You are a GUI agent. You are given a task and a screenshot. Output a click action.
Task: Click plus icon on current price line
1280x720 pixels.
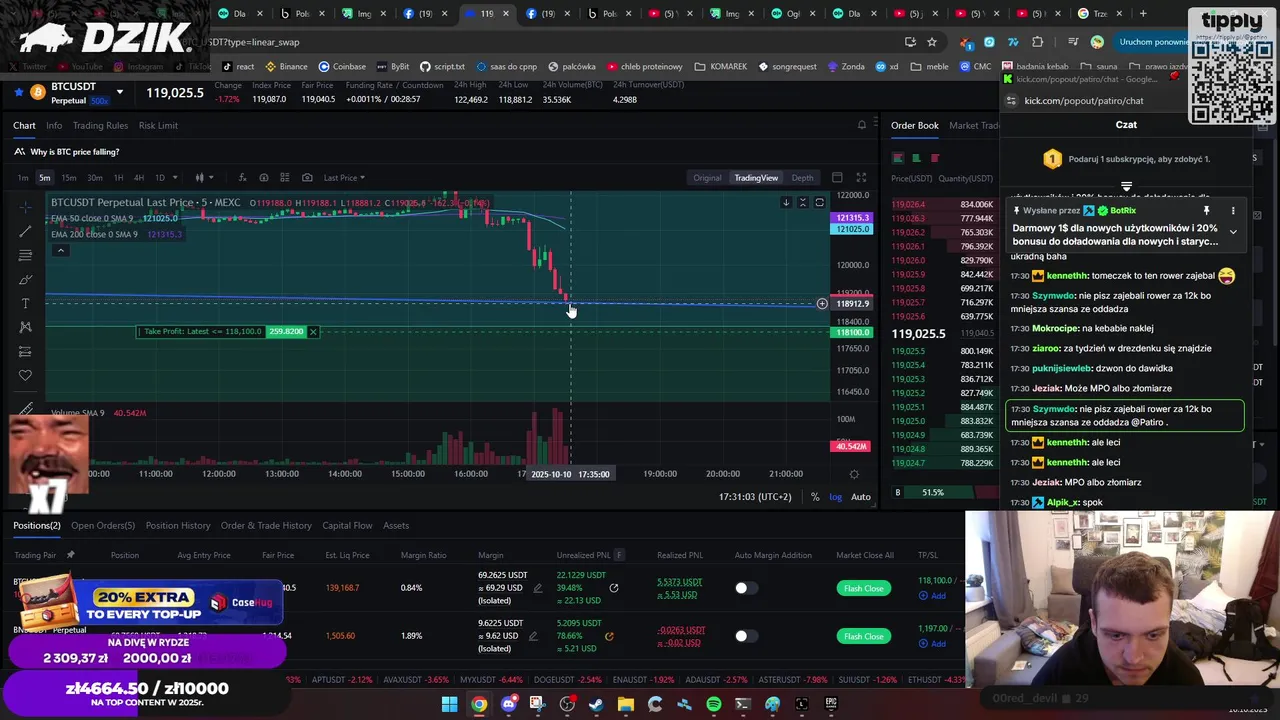[x=822, y=304]
